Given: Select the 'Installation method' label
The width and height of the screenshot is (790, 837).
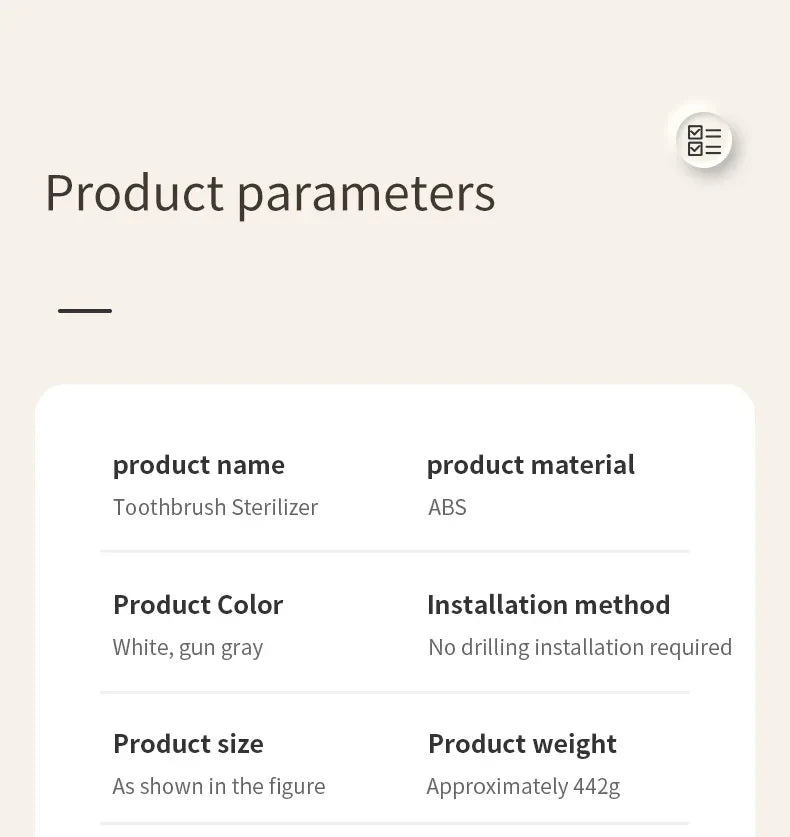Looking at the screenshot, I should (549, 605).
